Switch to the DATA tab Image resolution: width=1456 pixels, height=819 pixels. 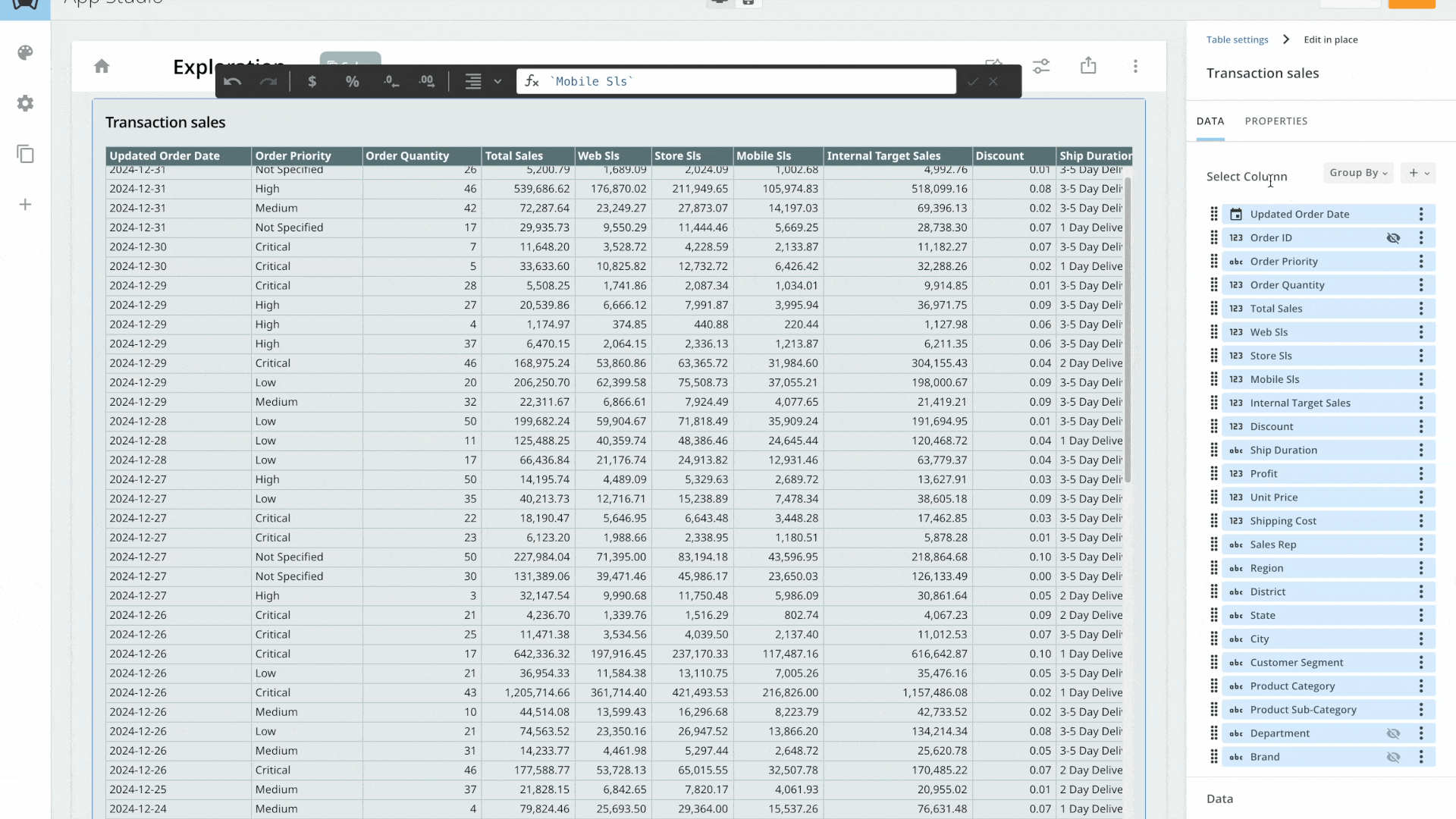pyautogui.click(x=1210, y=121)
